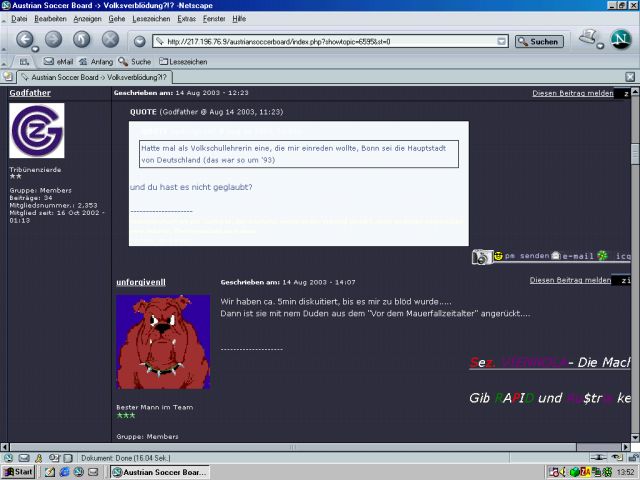640x480 pixels.
Task: Expand the URL history dropdown arrow
Action: pos(502,41)
